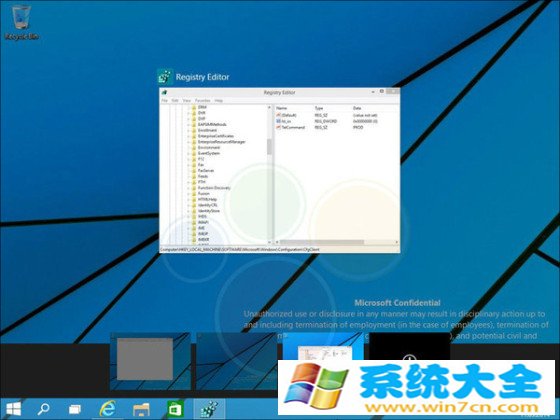Select the F12 registry key
The image size is (560, 420).
point(201,159)
